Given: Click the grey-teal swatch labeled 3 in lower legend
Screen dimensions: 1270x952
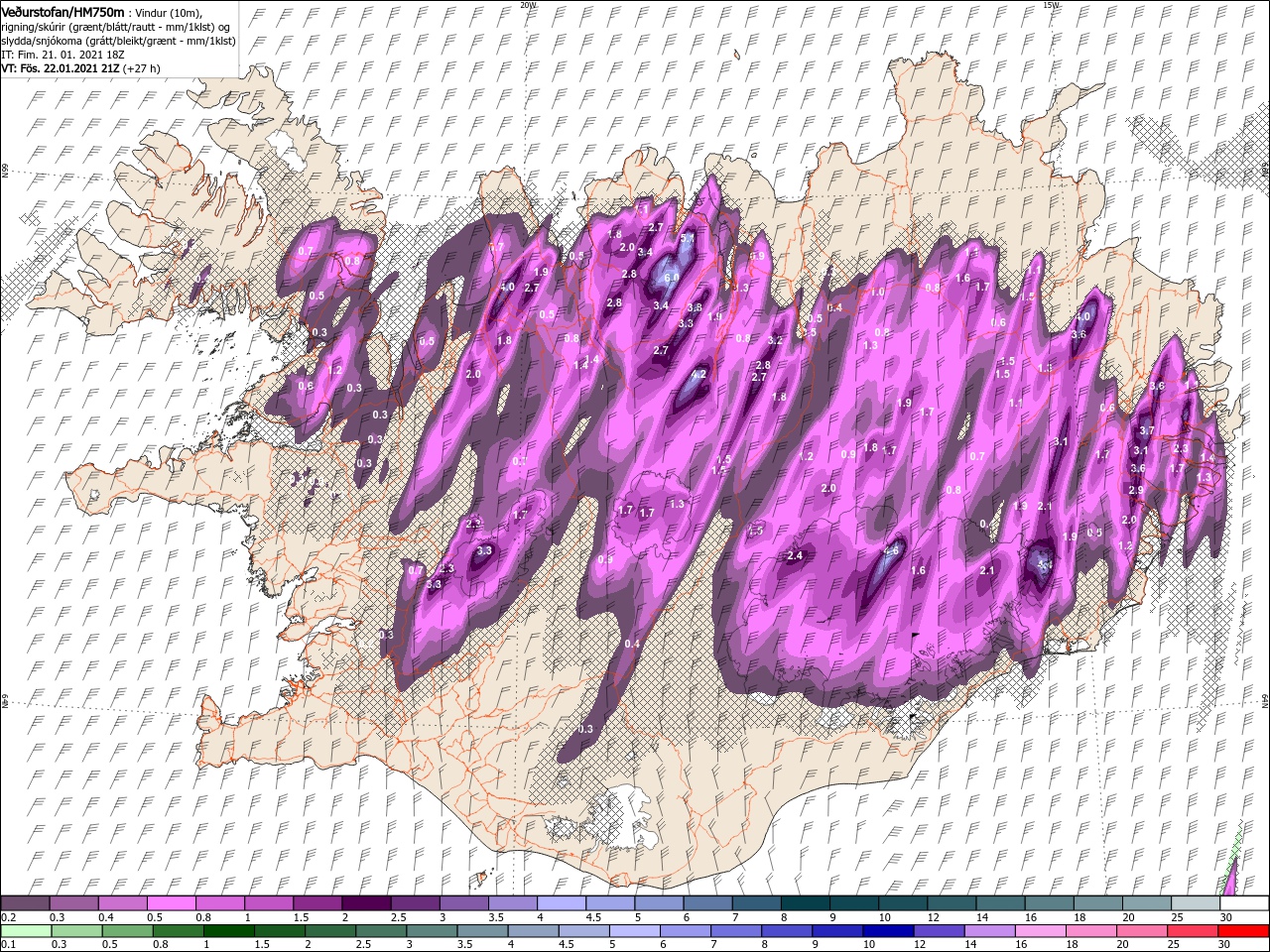Looking at the screenshot, I should coord(430,930).
